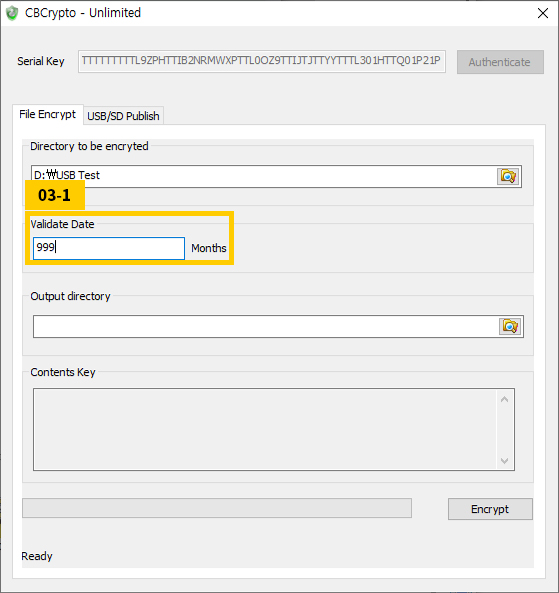559x593 pixels.
Task: Close the CBCrypto window
Action: pos(543,13)
